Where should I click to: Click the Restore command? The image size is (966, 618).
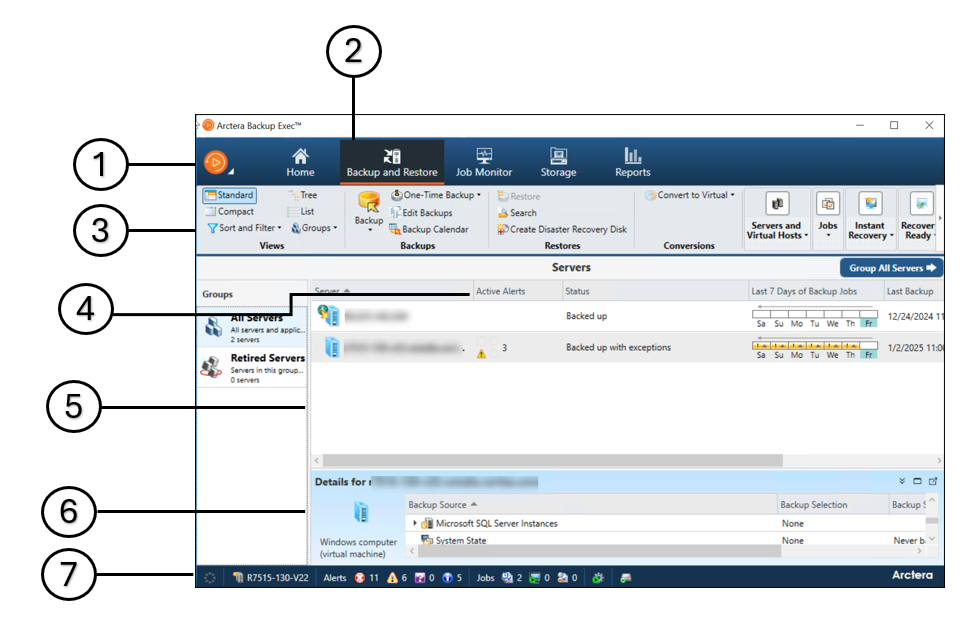519,197
